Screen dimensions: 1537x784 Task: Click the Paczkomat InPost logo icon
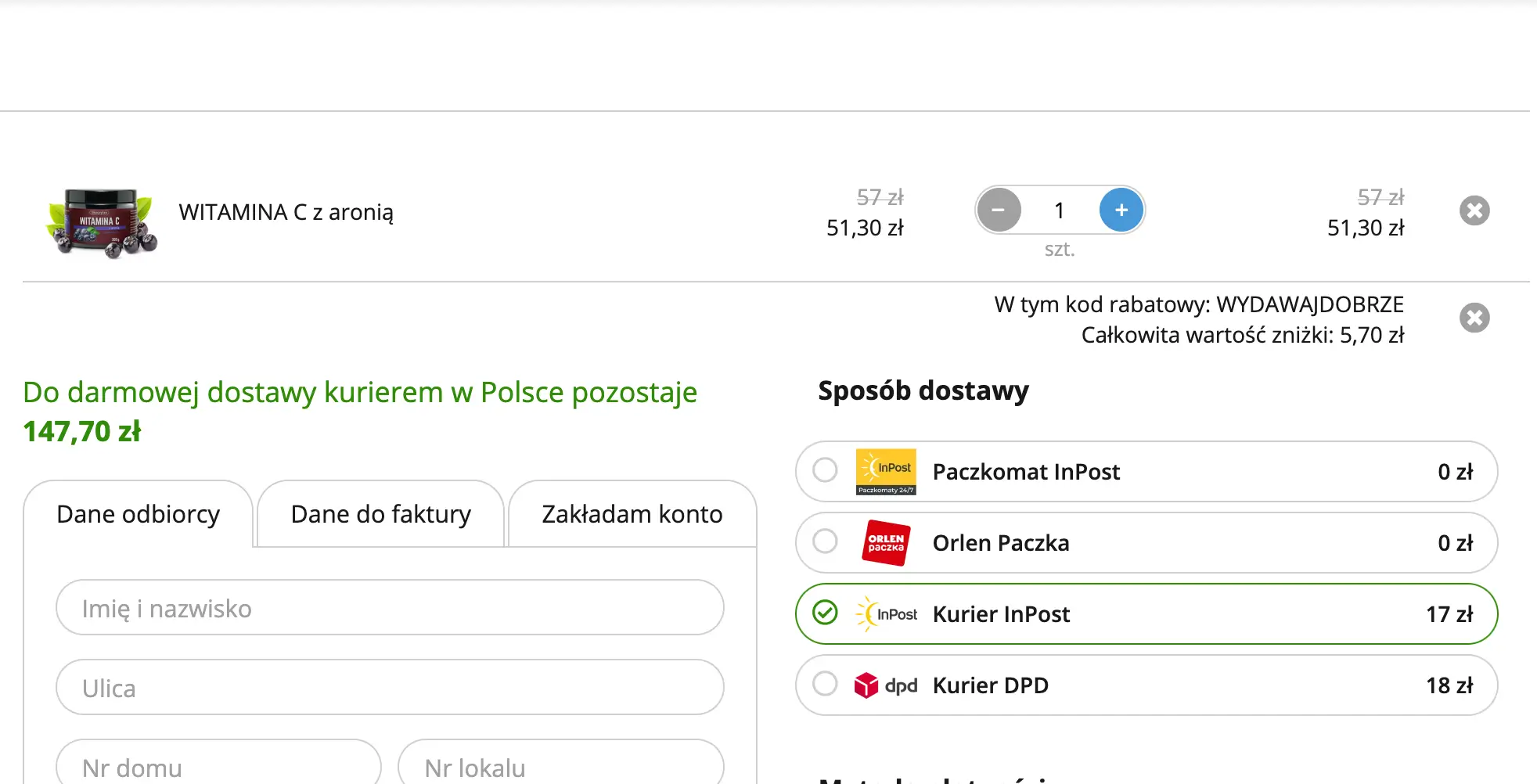(887, 471)
